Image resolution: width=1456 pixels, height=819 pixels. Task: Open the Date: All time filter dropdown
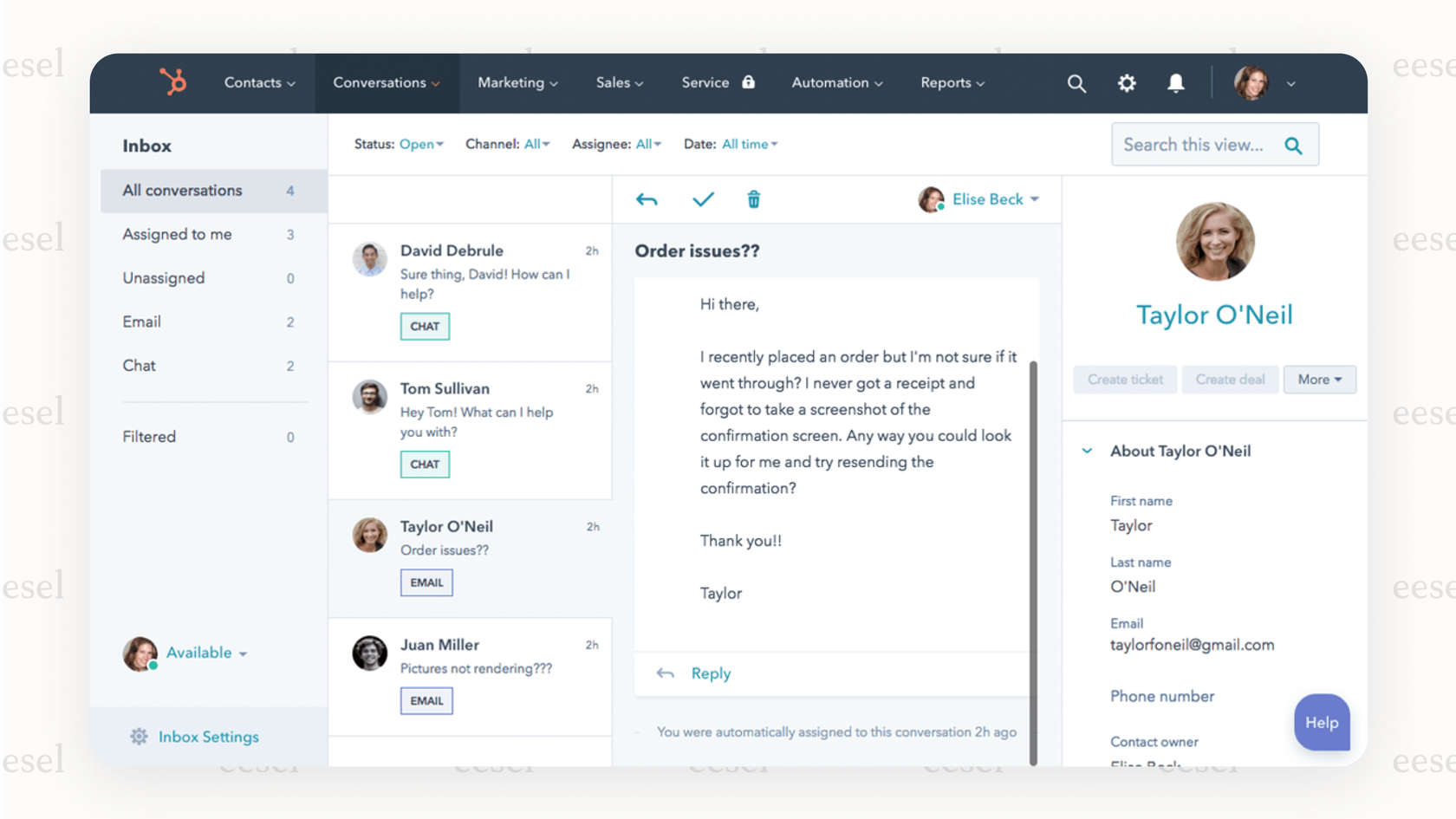(x=748, y=144)
